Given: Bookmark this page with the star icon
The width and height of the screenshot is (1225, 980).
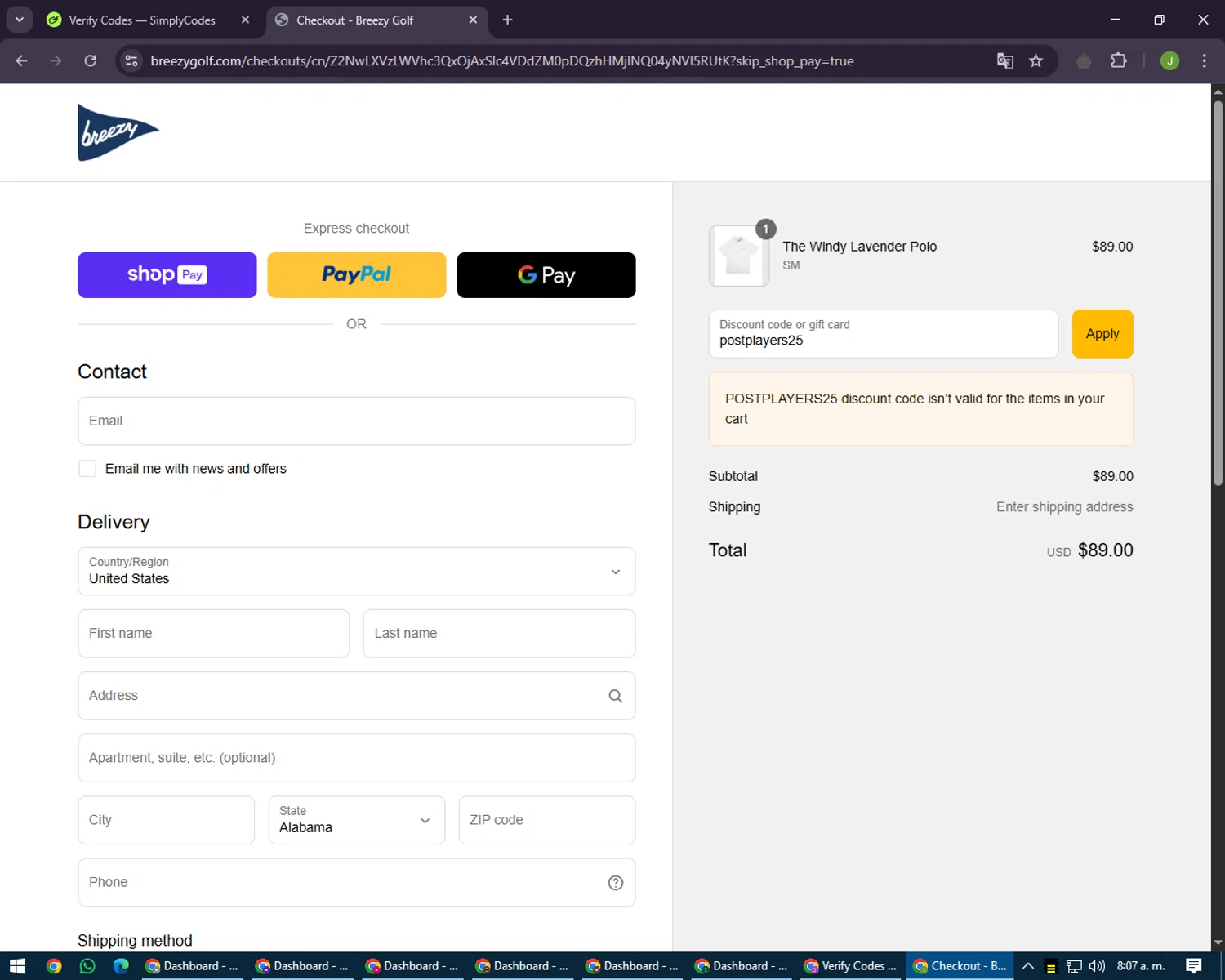Looking at the screenshot, I should pos(1036,60).
